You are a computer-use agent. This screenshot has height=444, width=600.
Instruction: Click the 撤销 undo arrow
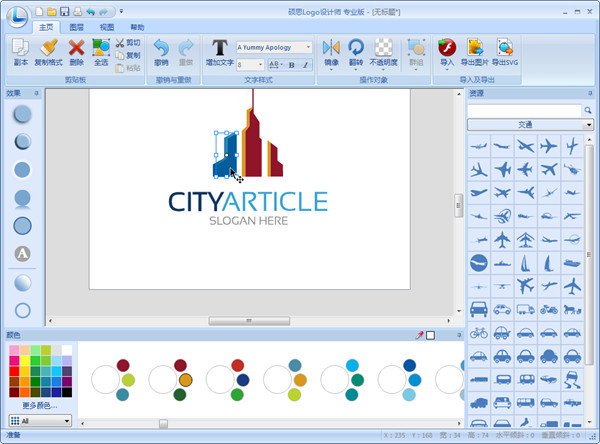click(161, 47)
